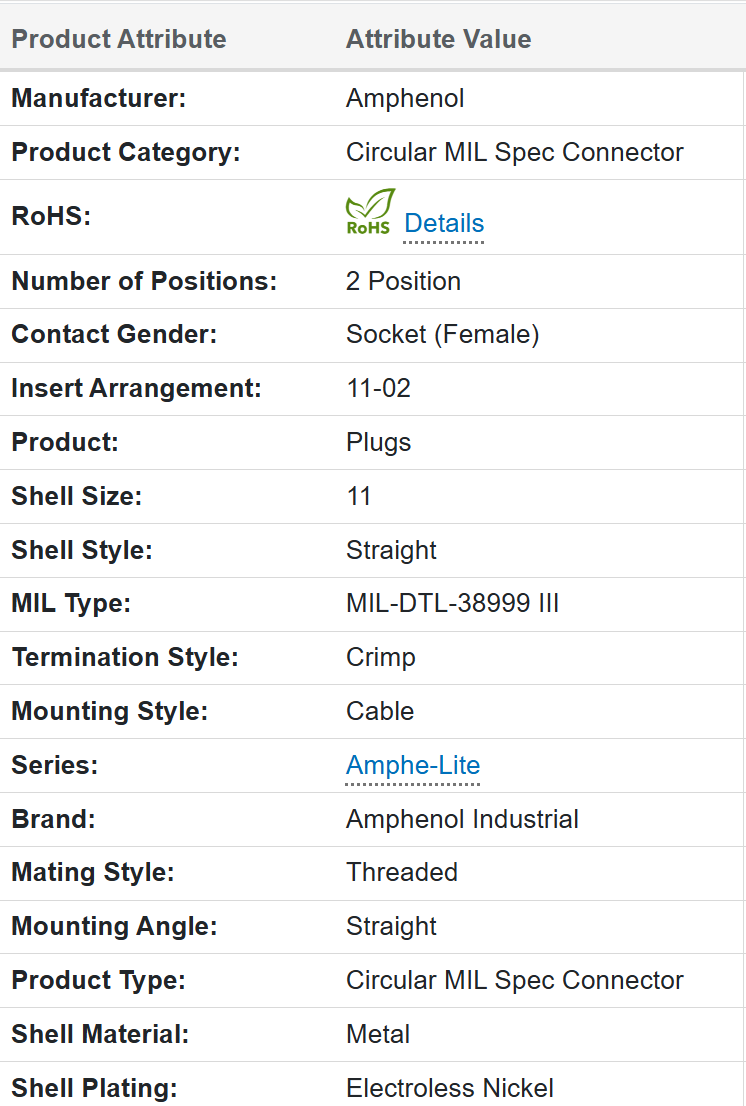Click the Crimp termination style value
Viewport: 746px width, 1106px height.
point(381,657)
